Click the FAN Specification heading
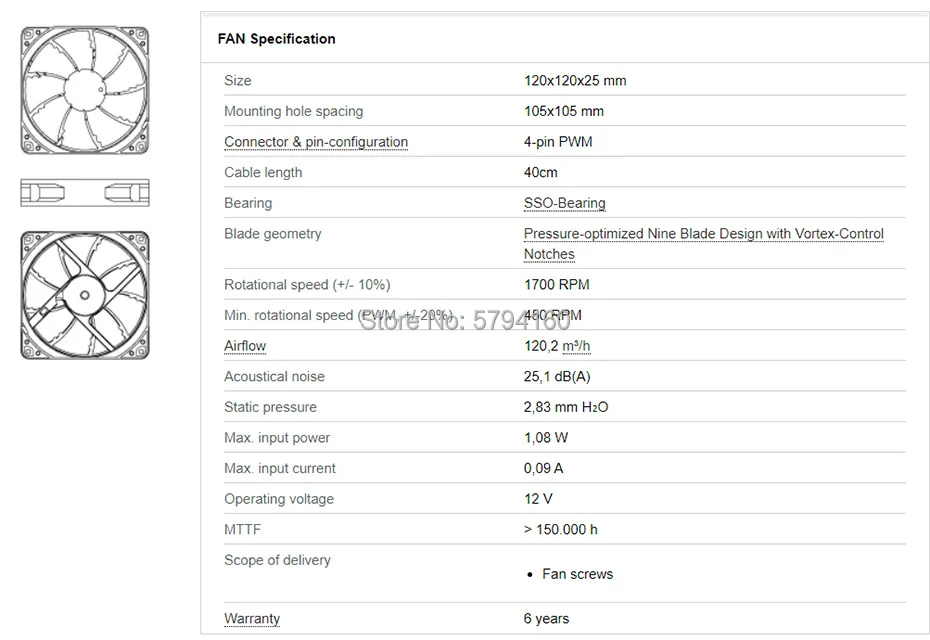This screenshot has height=640, width=930. pyautogui.click(x=277, y=39)
